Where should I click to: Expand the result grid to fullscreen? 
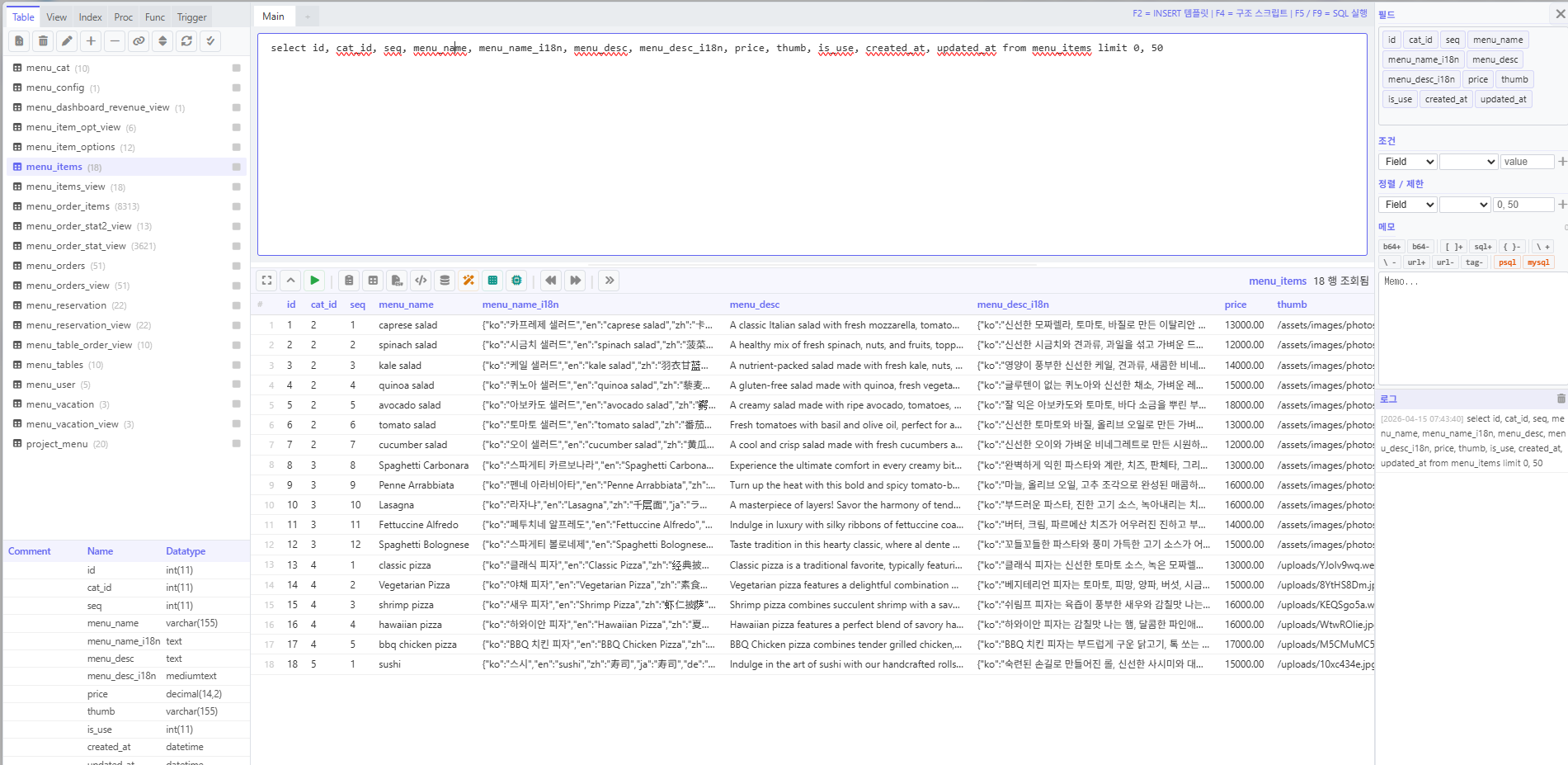tap(266, 280)
